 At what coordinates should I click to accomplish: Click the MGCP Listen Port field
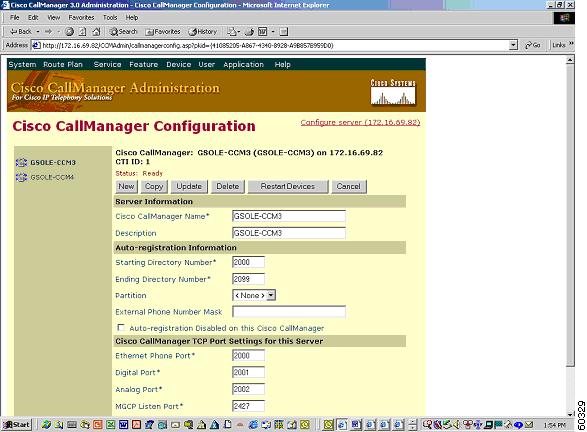(x=248, y=406)
